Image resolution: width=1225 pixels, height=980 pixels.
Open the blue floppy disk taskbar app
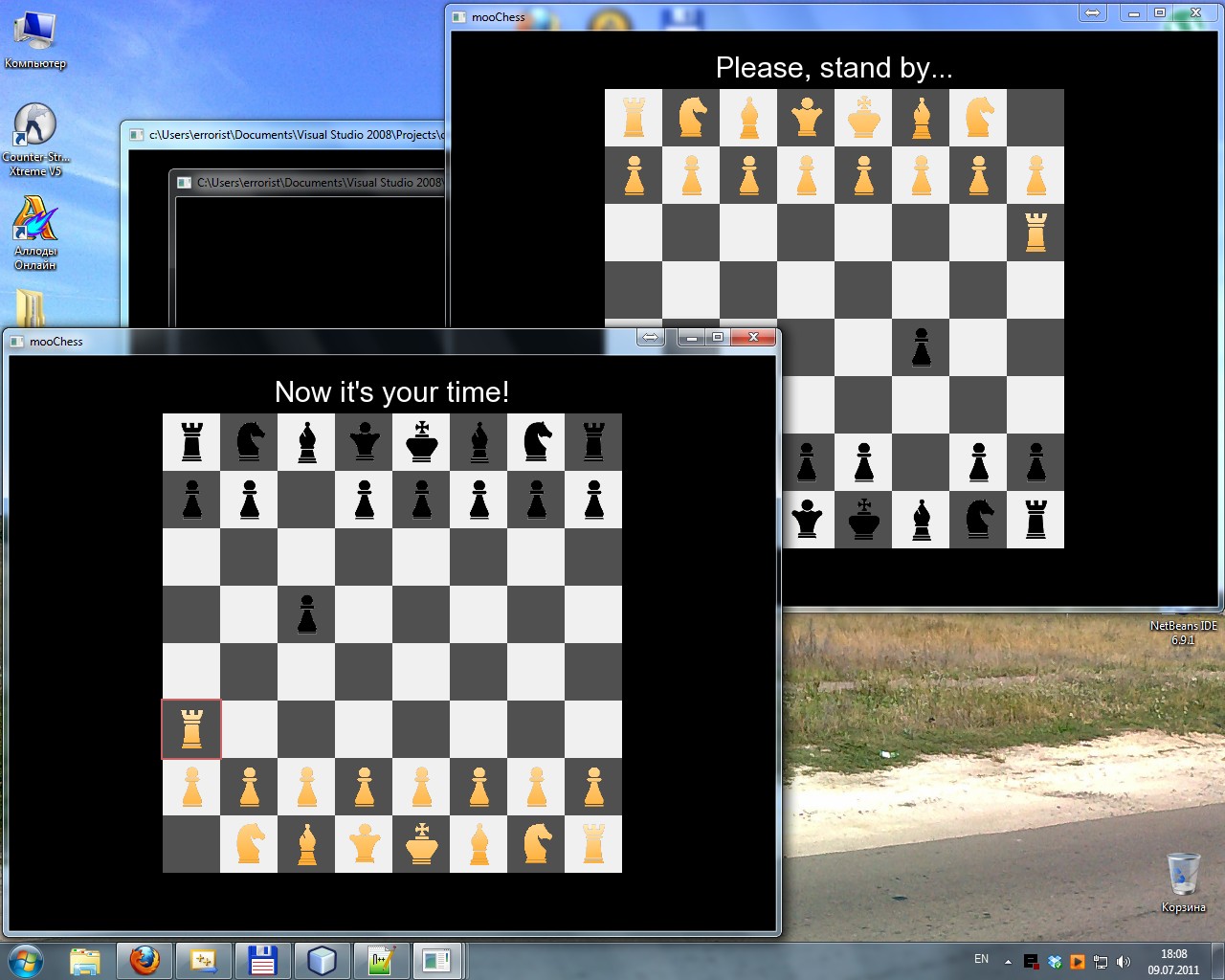262,961
